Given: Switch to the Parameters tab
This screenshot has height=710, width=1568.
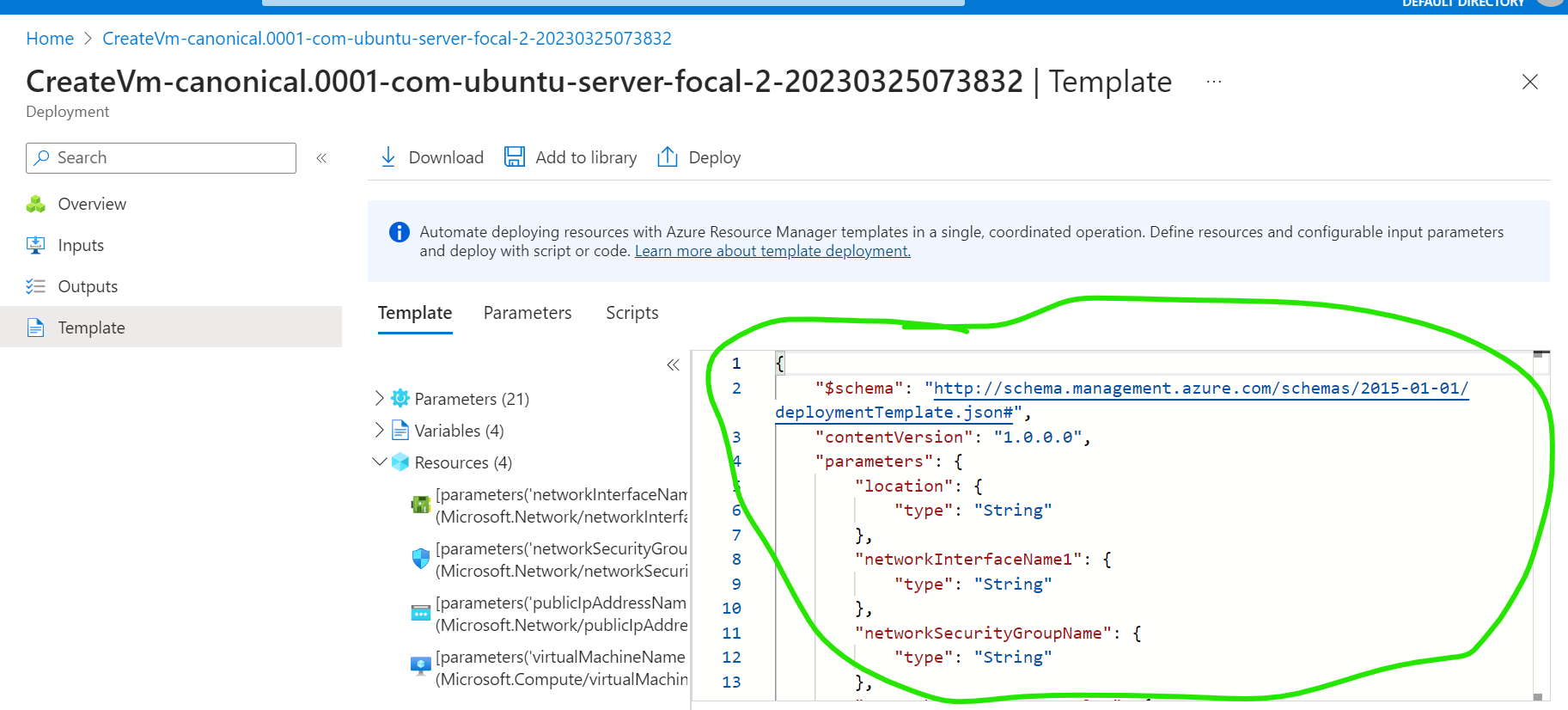Looking at the screenshot, I should 527,313.
